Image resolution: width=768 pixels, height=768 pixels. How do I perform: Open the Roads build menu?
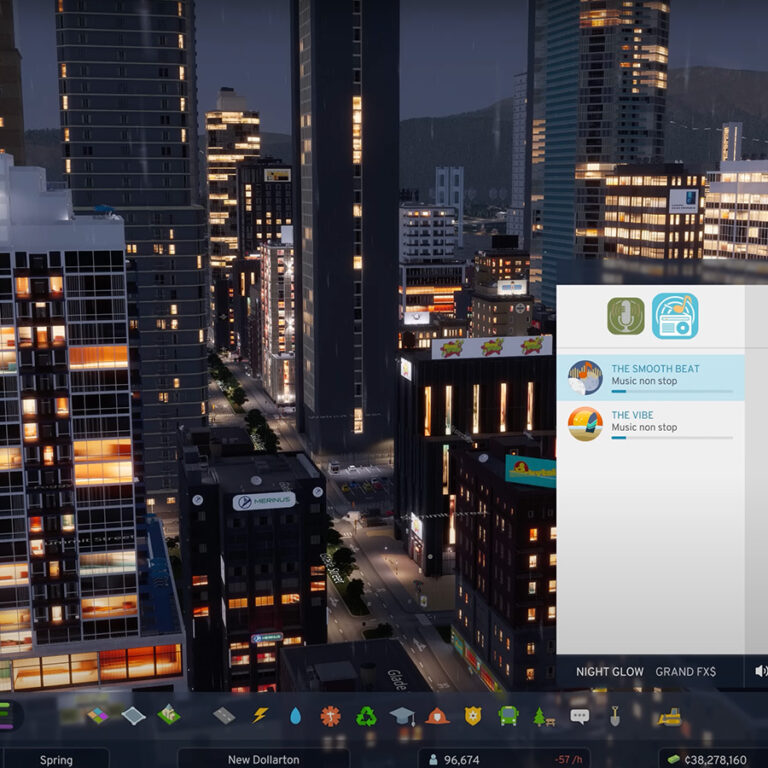(224, 716)
